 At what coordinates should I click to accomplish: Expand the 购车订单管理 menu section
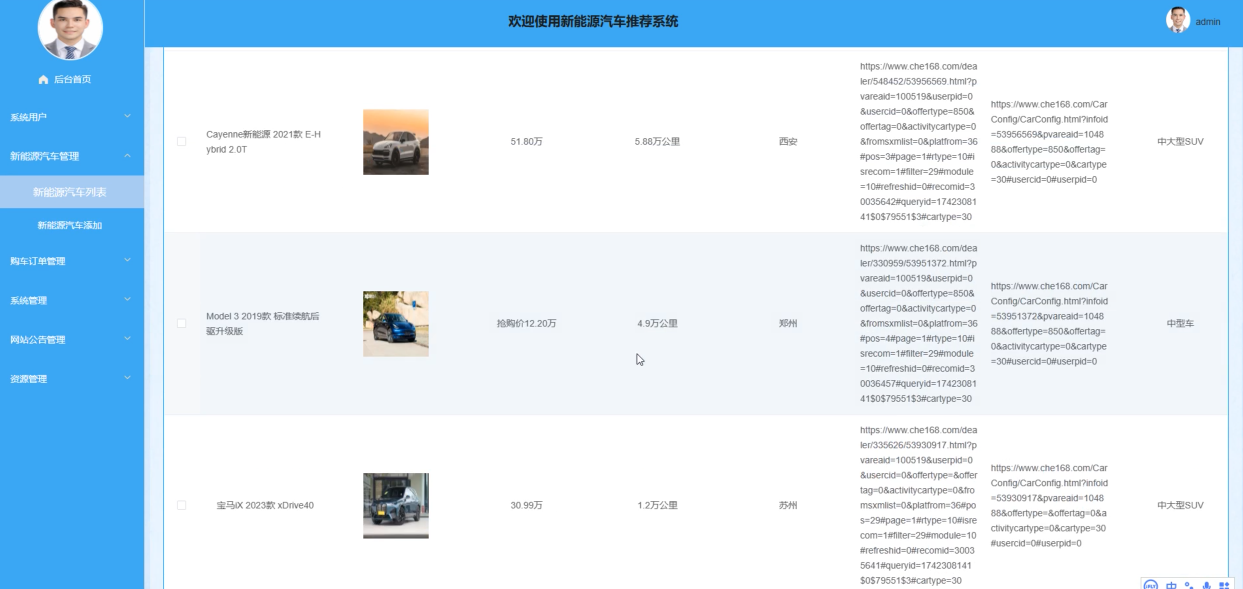pos(70,261)
